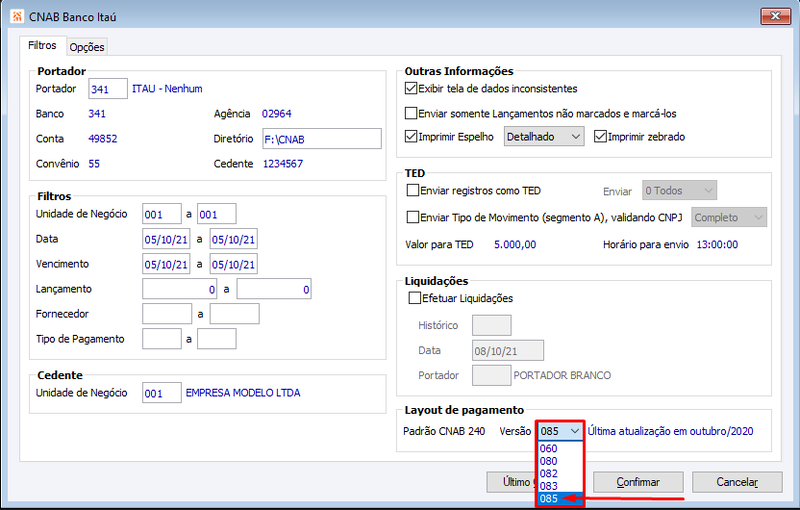800x510 pixels.
Task: Edit Cedente Unidade de Negócio field
Action: (x=162, y=393)
